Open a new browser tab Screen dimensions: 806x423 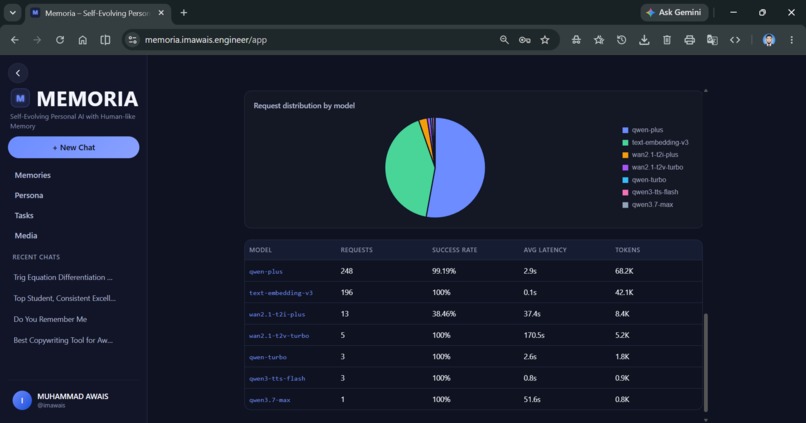coord(184,13)
